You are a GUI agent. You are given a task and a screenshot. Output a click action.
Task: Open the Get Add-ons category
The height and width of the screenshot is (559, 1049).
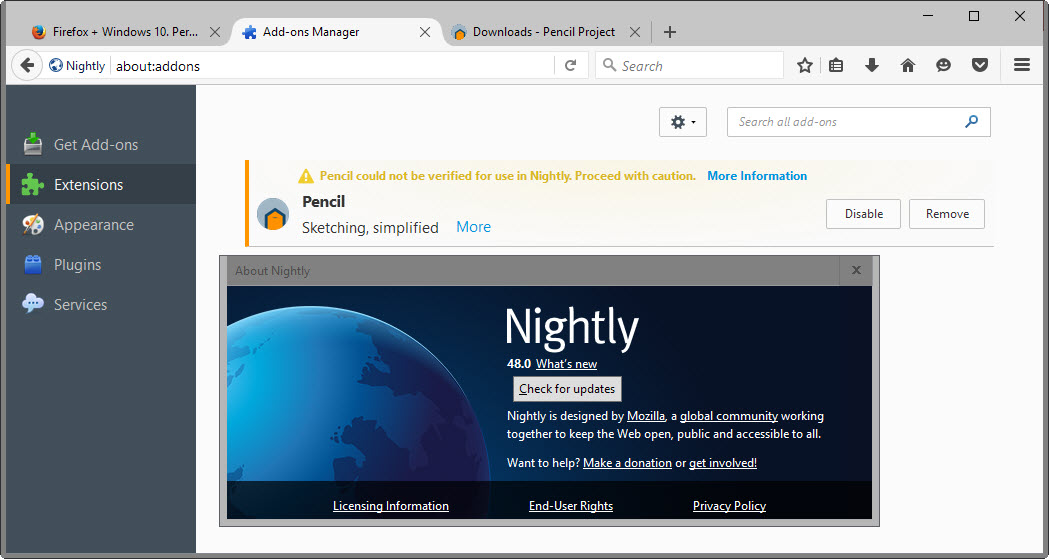100,144
